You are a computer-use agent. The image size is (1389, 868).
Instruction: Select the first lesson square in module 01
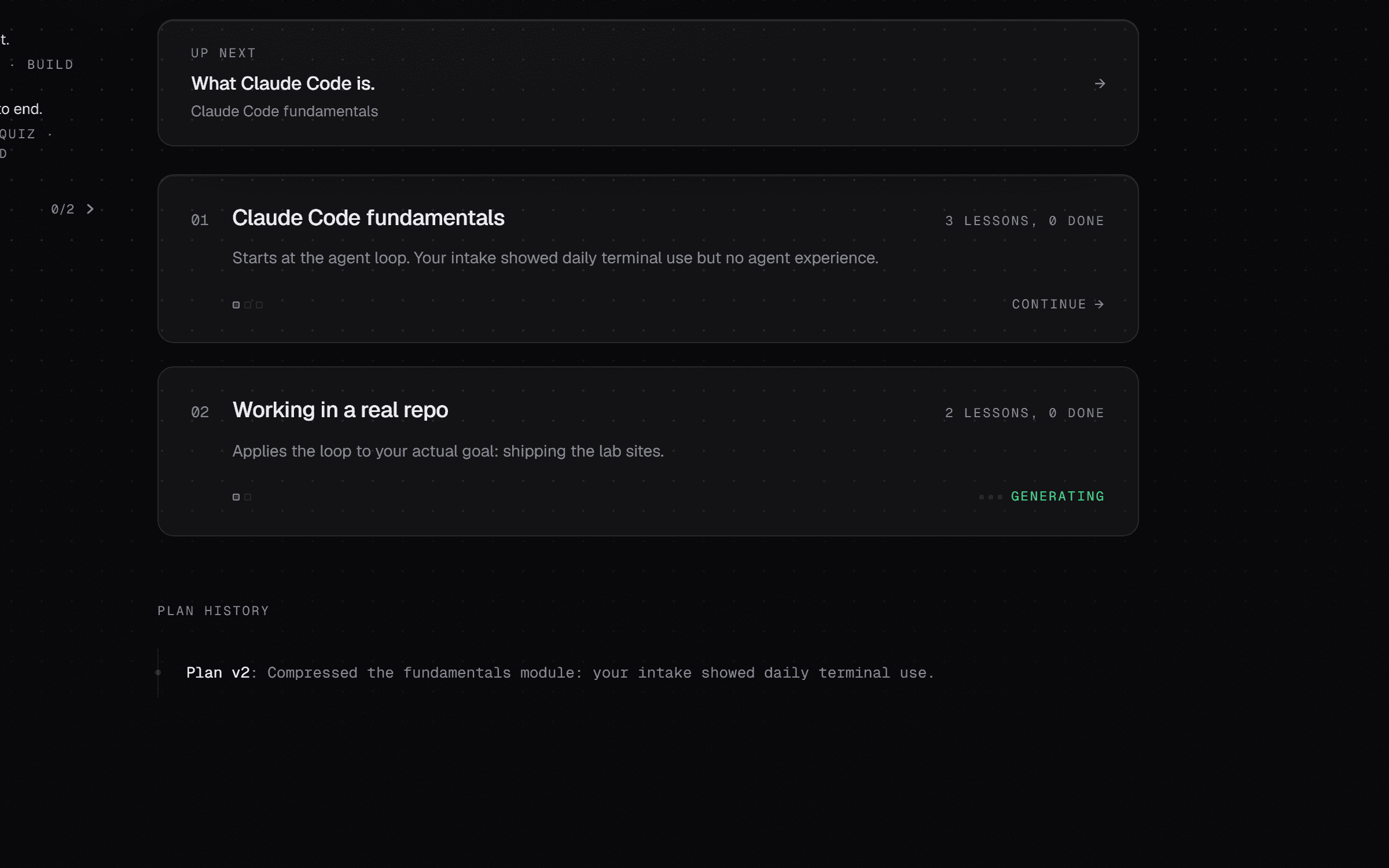coord(236,305)
